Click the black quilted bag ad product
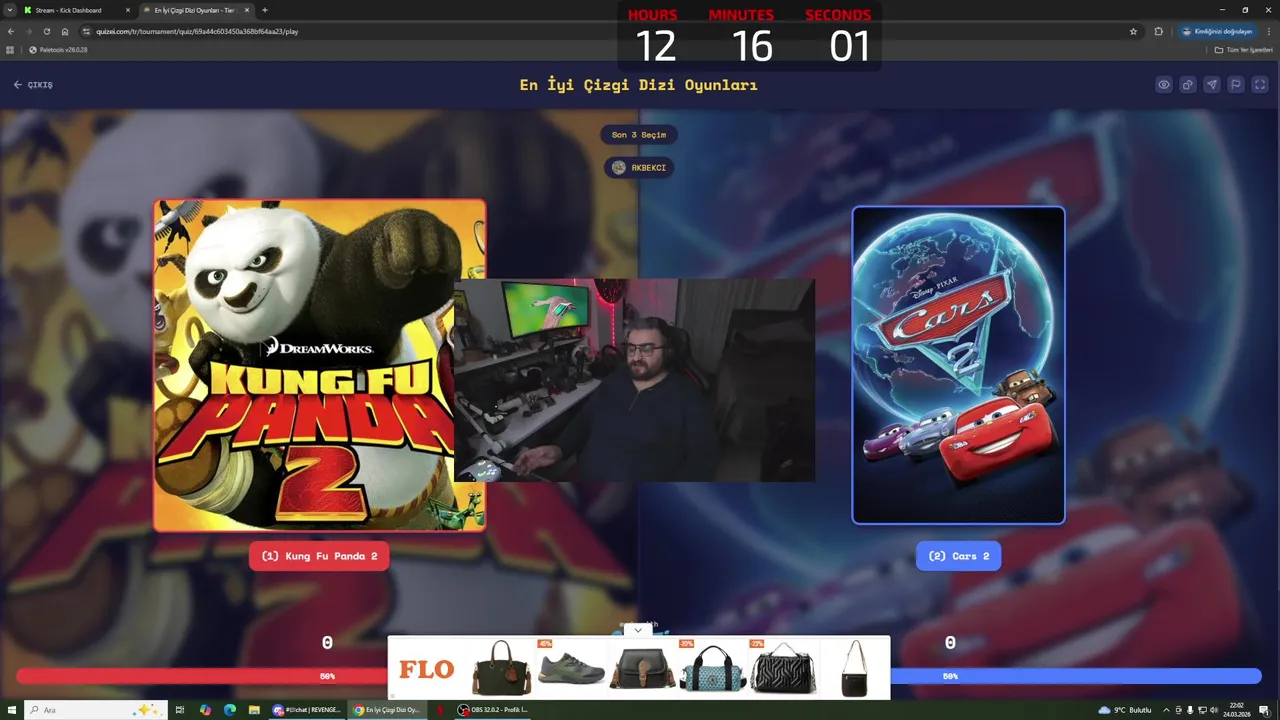This screenshot has width=1280, height=720. (783, 668)
